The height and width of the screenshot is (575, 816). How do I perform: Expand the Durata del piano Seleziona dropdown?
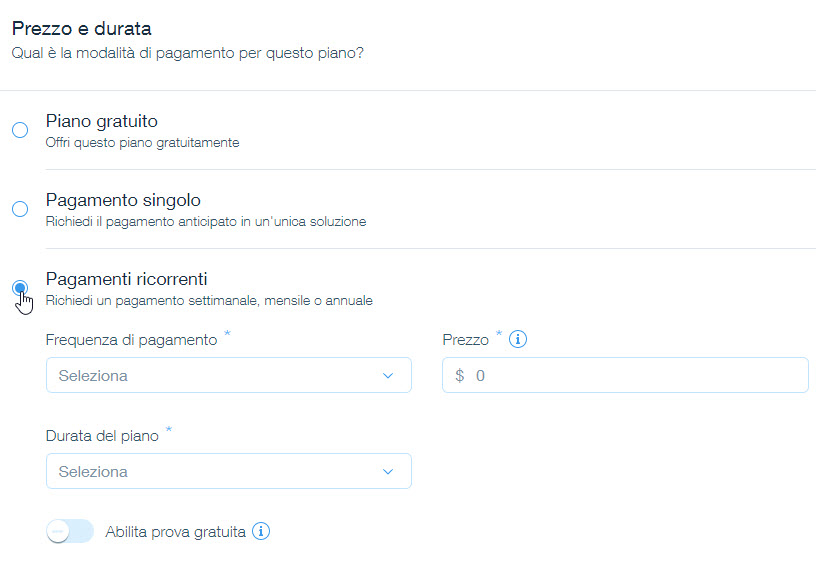(228, 472)
